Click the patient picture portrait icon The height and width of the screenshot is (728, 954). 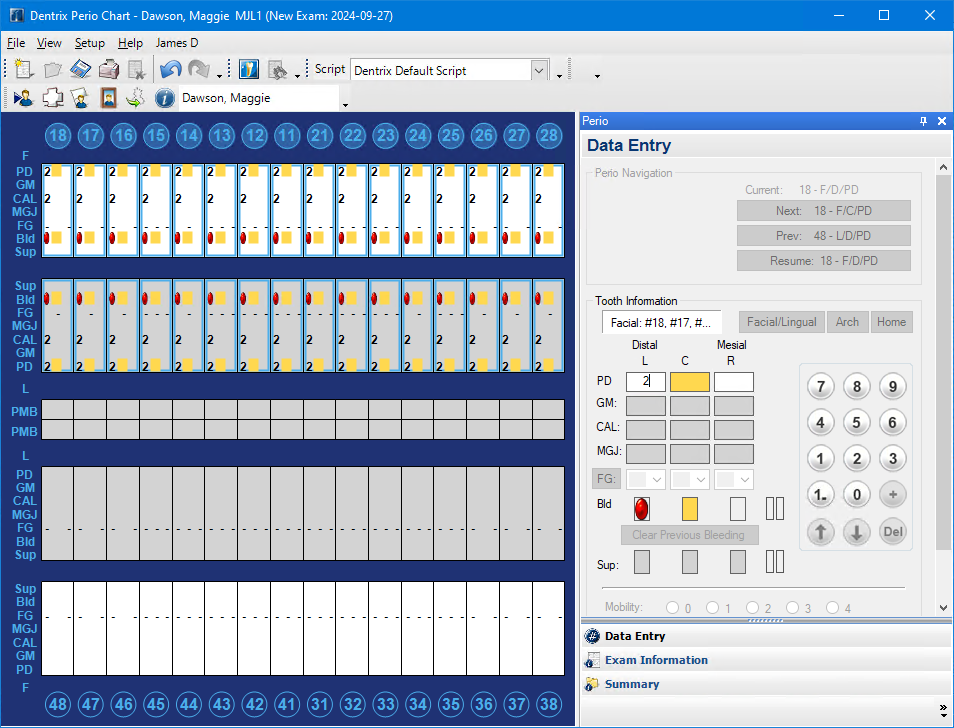108,98
